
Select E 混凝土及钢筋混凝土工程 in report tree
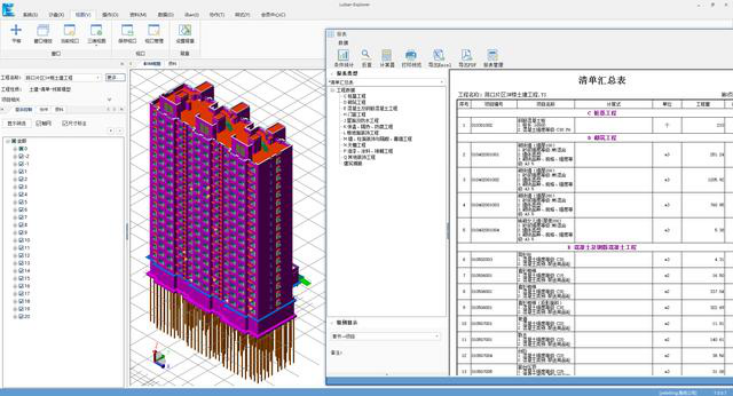click(x=370, y=108)
